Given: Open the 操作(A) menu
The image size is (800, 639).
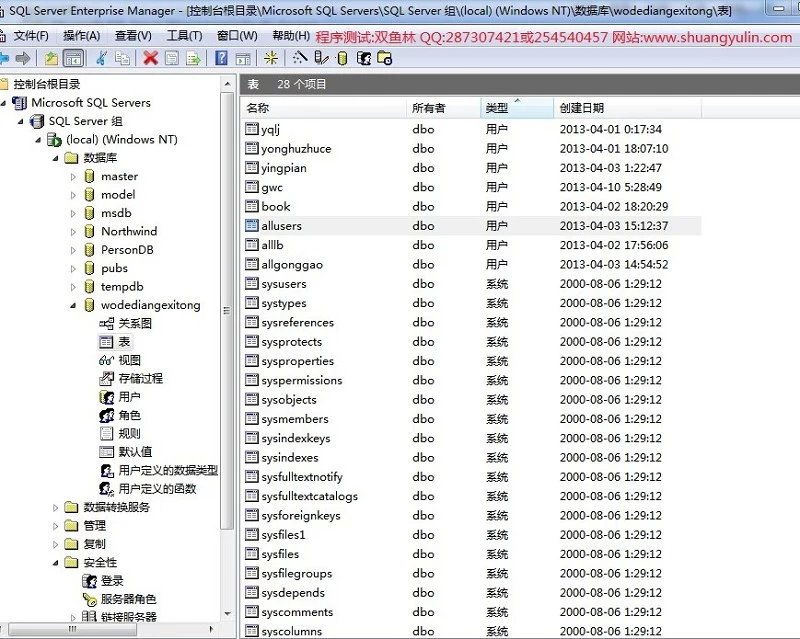Looking at the screenshot, I should pos(82,36).
